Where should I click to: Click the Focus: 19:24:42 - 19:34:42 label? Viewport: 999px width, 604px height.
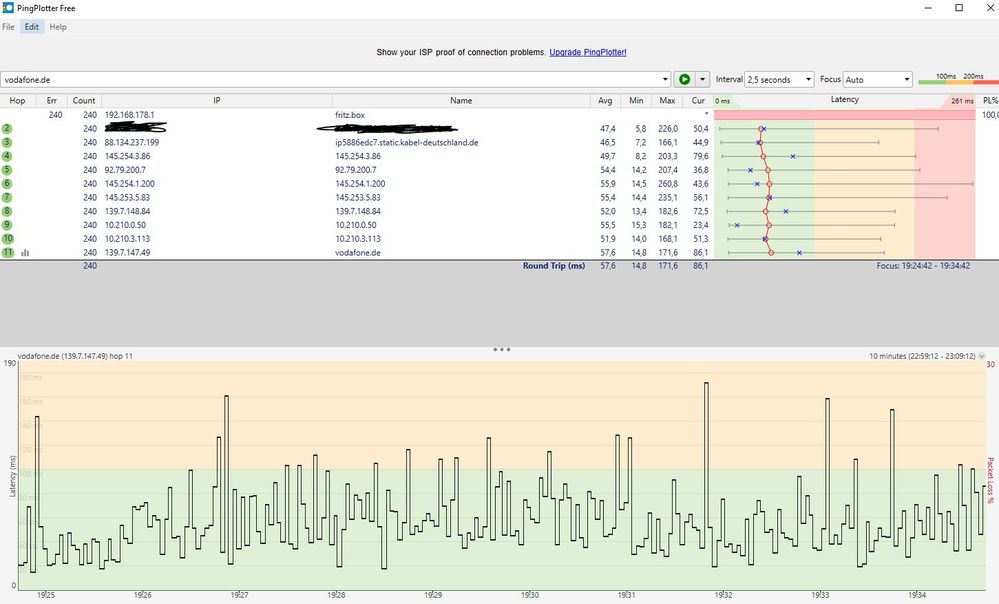pyautogui.click(x=923, y=266)
